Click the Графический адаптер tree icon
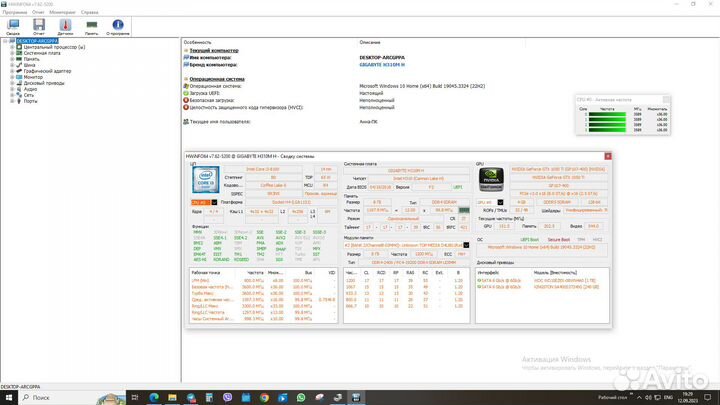The width and height of the screenshot is (720, 405). pyautogui.click(x=19, y=71)
